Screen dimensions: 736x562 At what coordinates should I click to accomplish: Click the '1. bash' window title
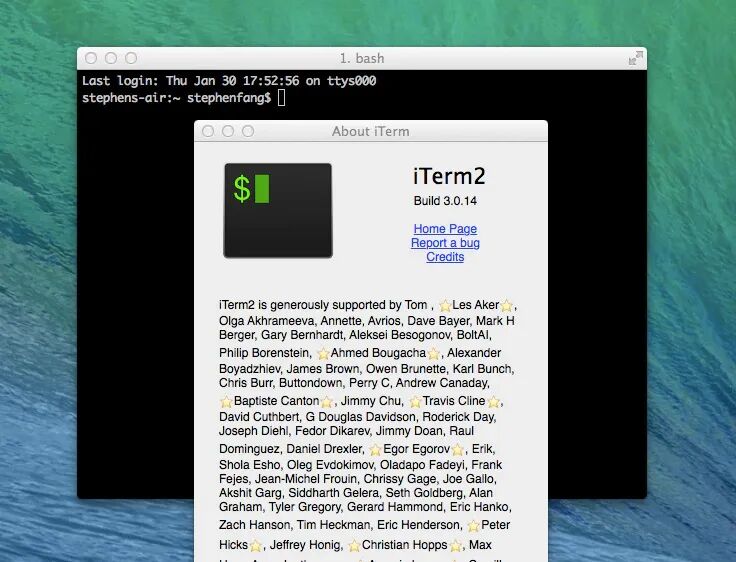pyautogui.click(x=362, y=58)
